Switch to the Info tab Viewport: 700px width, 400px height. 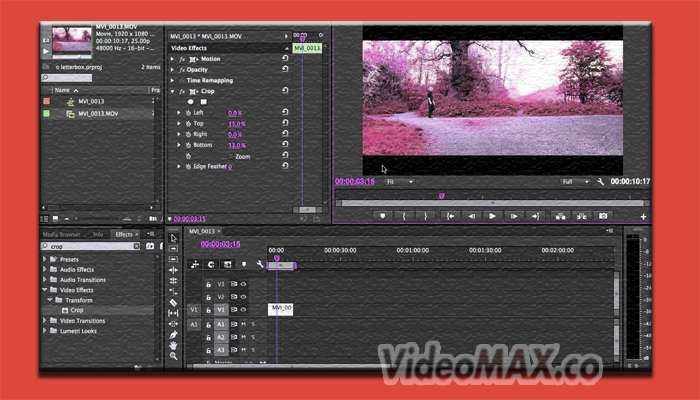click(98, 234)
